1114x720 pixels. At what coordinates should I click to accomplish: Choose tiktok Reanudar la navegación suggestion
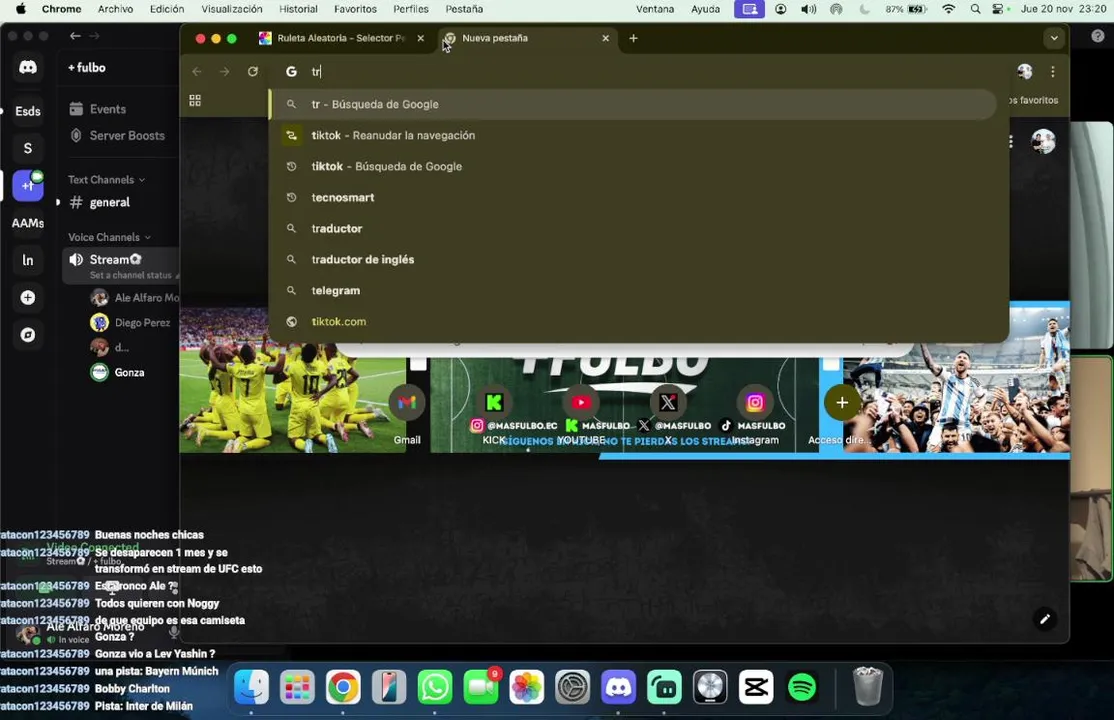click(x=632, y=136)
